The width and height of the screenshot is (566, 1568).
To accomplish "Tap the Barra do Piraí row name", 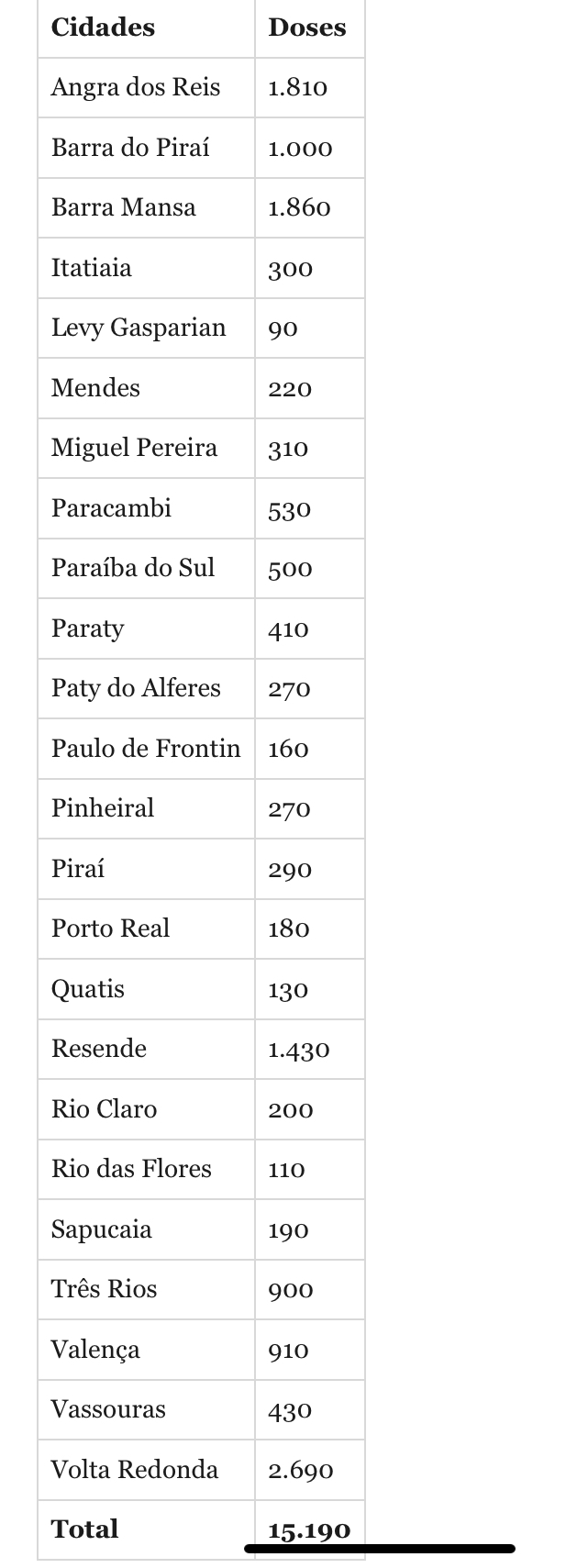I will coord(130,148).
